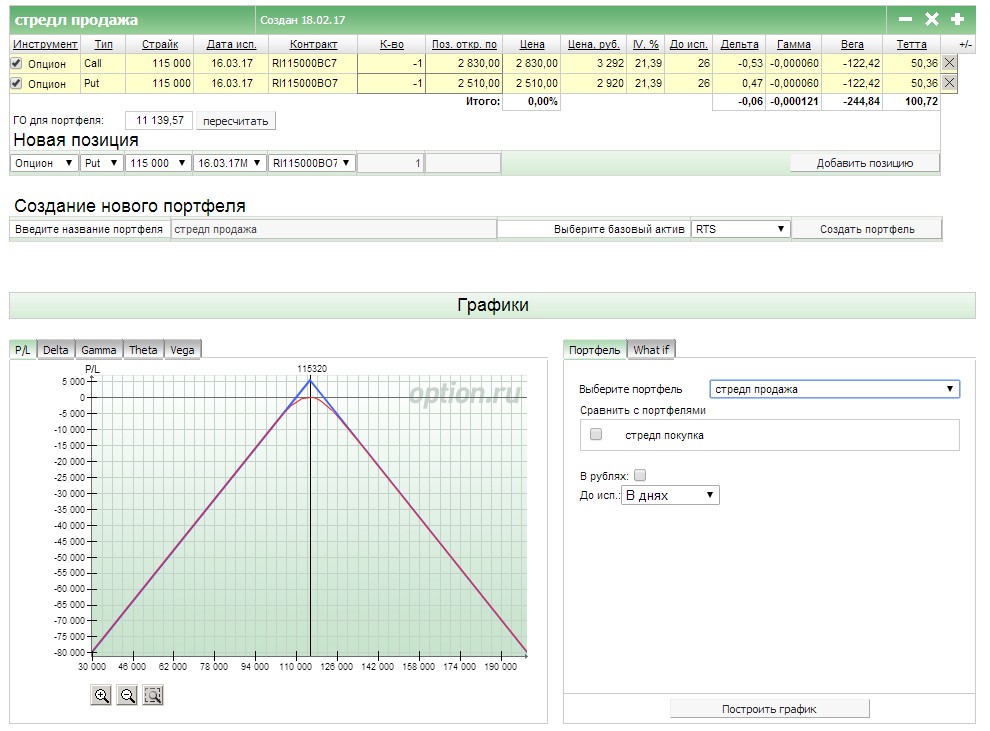Remove the Put option row
The image size is (990, 731).
point(949,83)
